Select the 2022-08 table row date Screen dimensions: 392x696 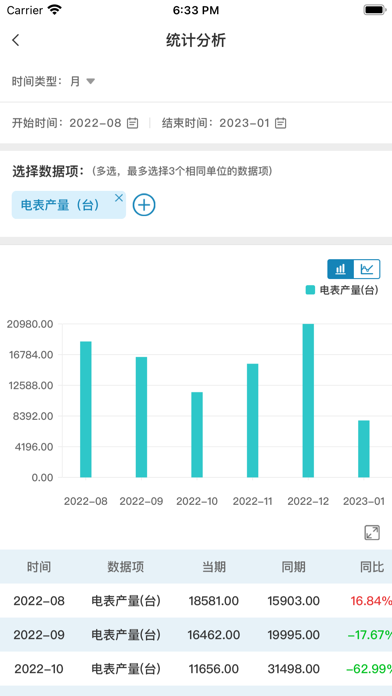pyautogui.click(x=39, y=601)
